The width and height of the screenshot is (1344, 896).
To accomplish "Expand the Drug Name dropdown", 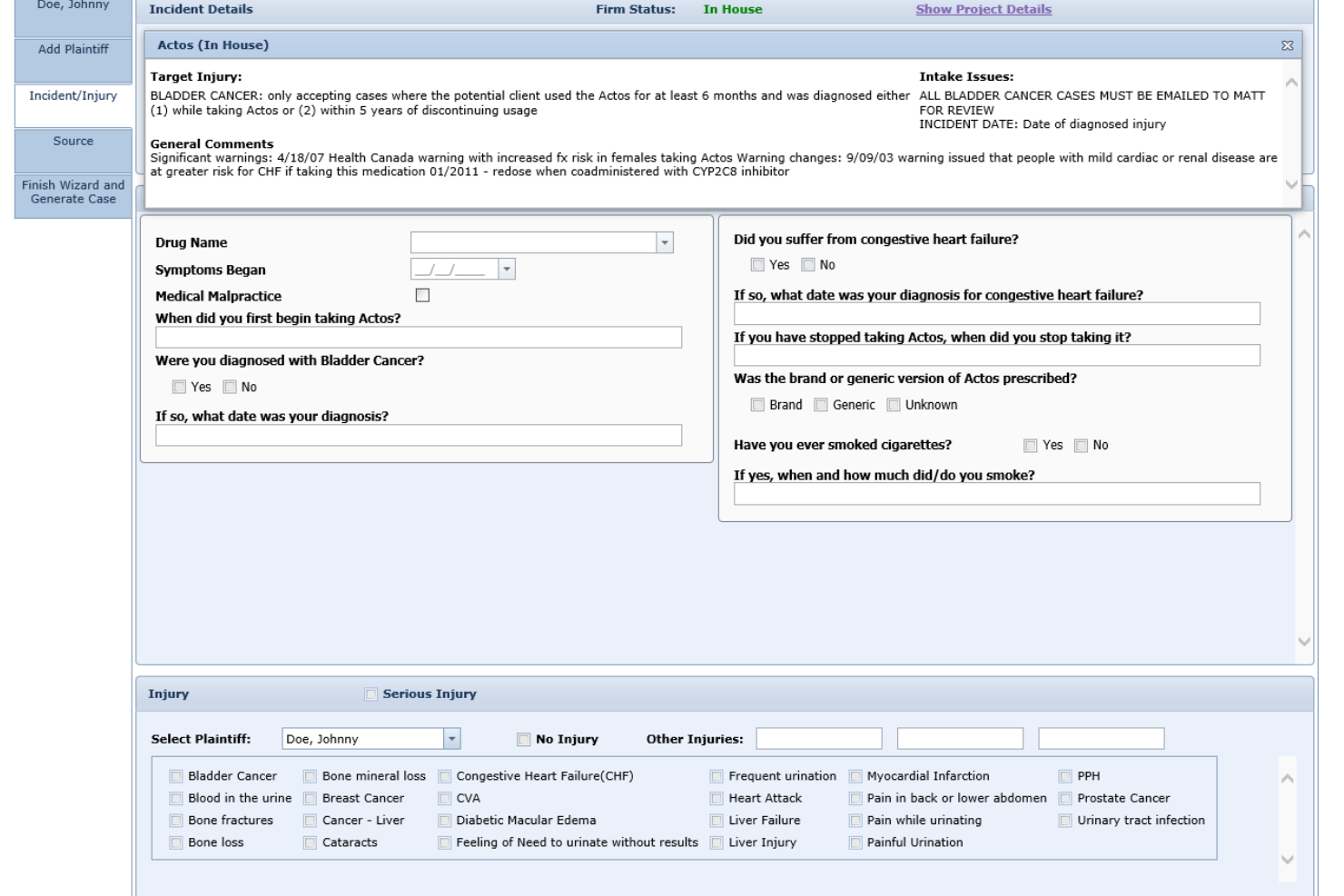I will 665,242.
